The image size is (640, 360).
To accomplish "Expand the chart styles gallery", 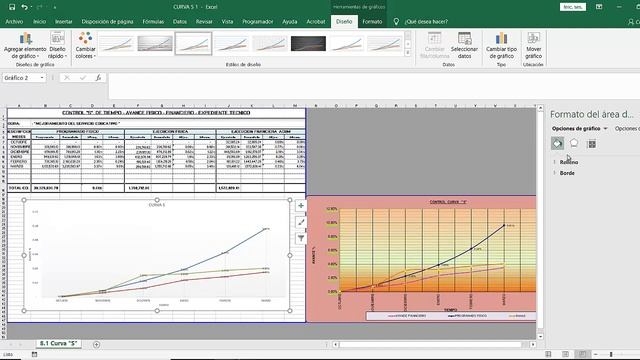I will [407, 52].
